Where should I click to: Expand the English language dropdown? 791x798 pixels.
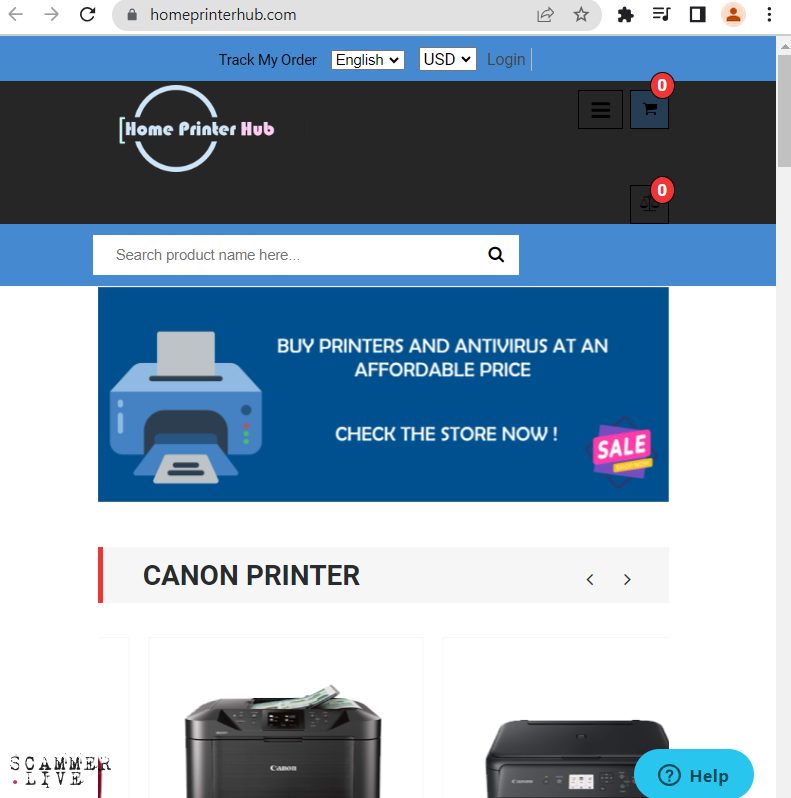click(x=368, y=60)
